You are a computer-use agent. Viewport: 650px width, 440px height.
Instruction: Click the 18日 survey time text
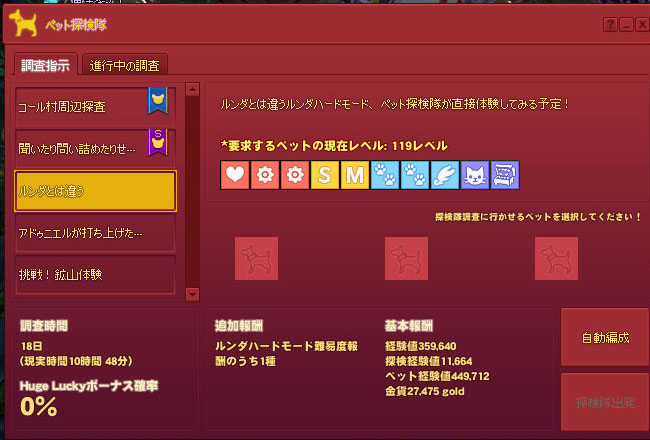(32, 346)
